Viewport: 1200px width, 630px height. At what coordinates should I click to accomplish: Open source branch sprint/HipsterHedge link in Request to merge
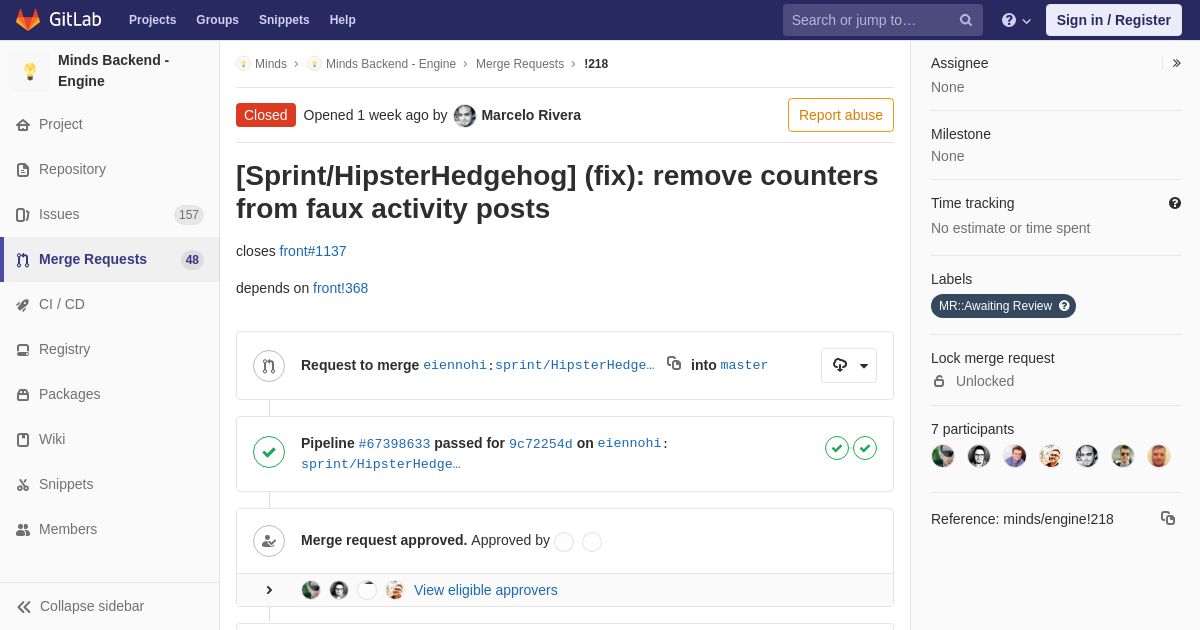pos(575,365)
